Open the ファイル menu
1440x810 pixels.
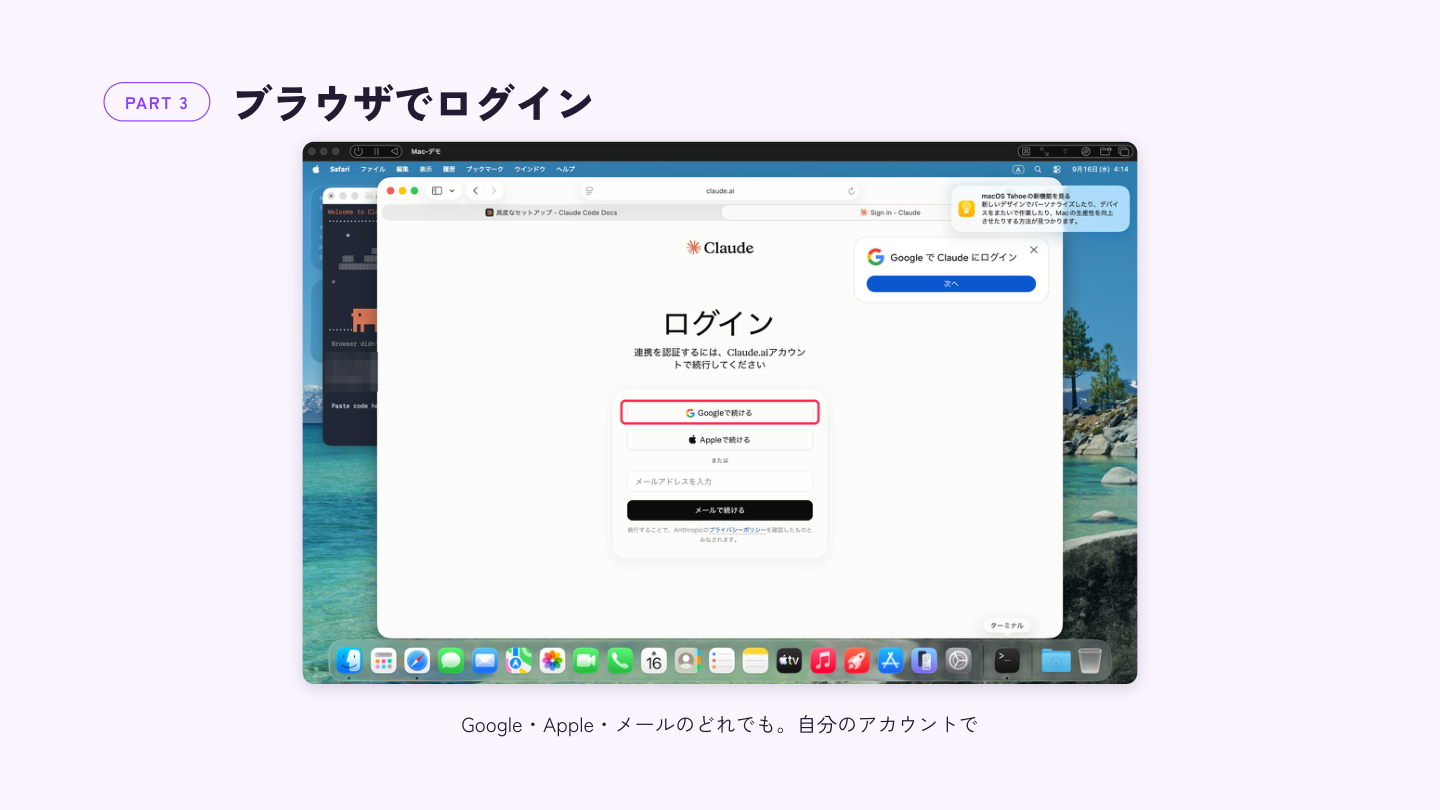tap(373, 169)
